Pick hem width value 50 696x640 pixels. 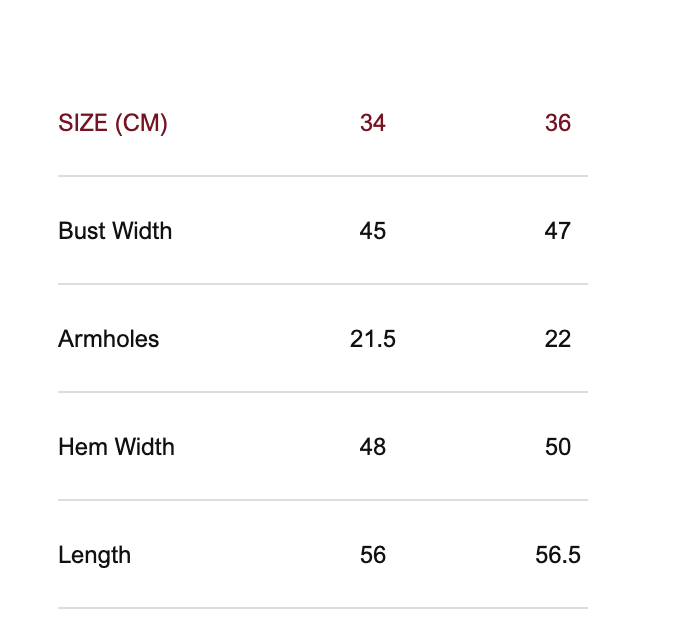[x=558, y=447]
